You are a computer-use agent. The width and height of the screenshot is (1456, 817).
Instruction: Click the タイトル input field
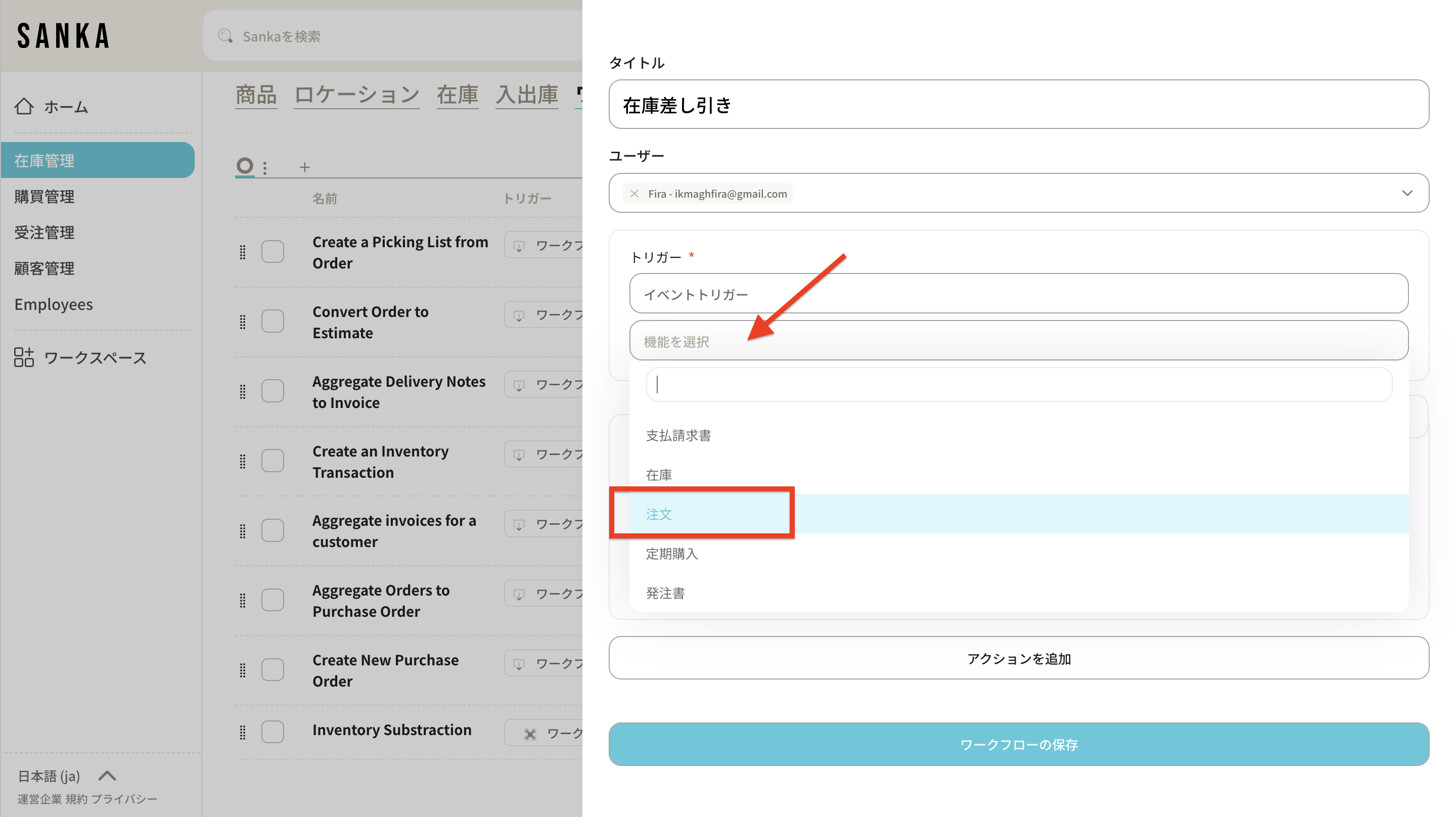tap(1018, 105)
